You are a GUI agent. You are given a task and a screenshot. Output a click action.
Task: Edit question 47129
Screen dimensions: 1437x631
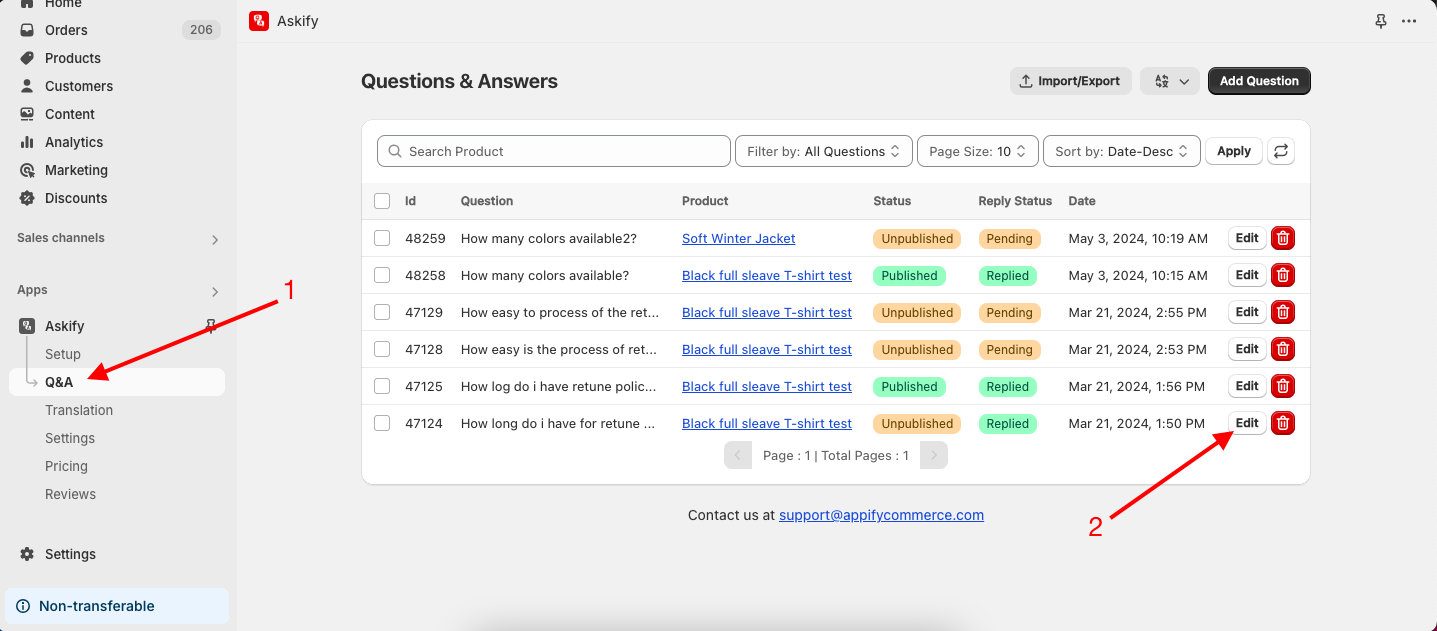[1247, 312]
